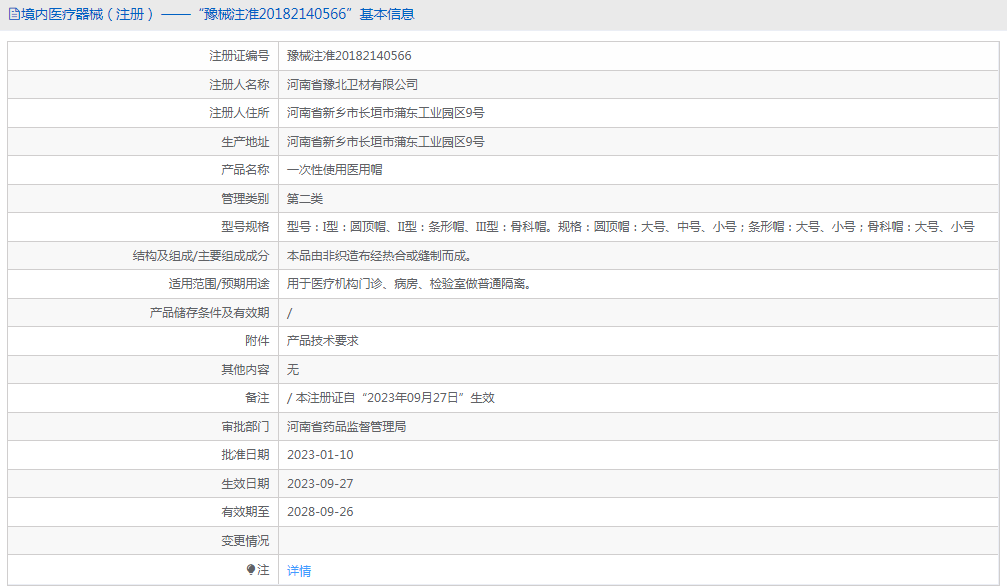Screen dimensions: 1007x586
Task: Select the slash value in 产品储存条件及有效期 row
Action: (290, 313)
